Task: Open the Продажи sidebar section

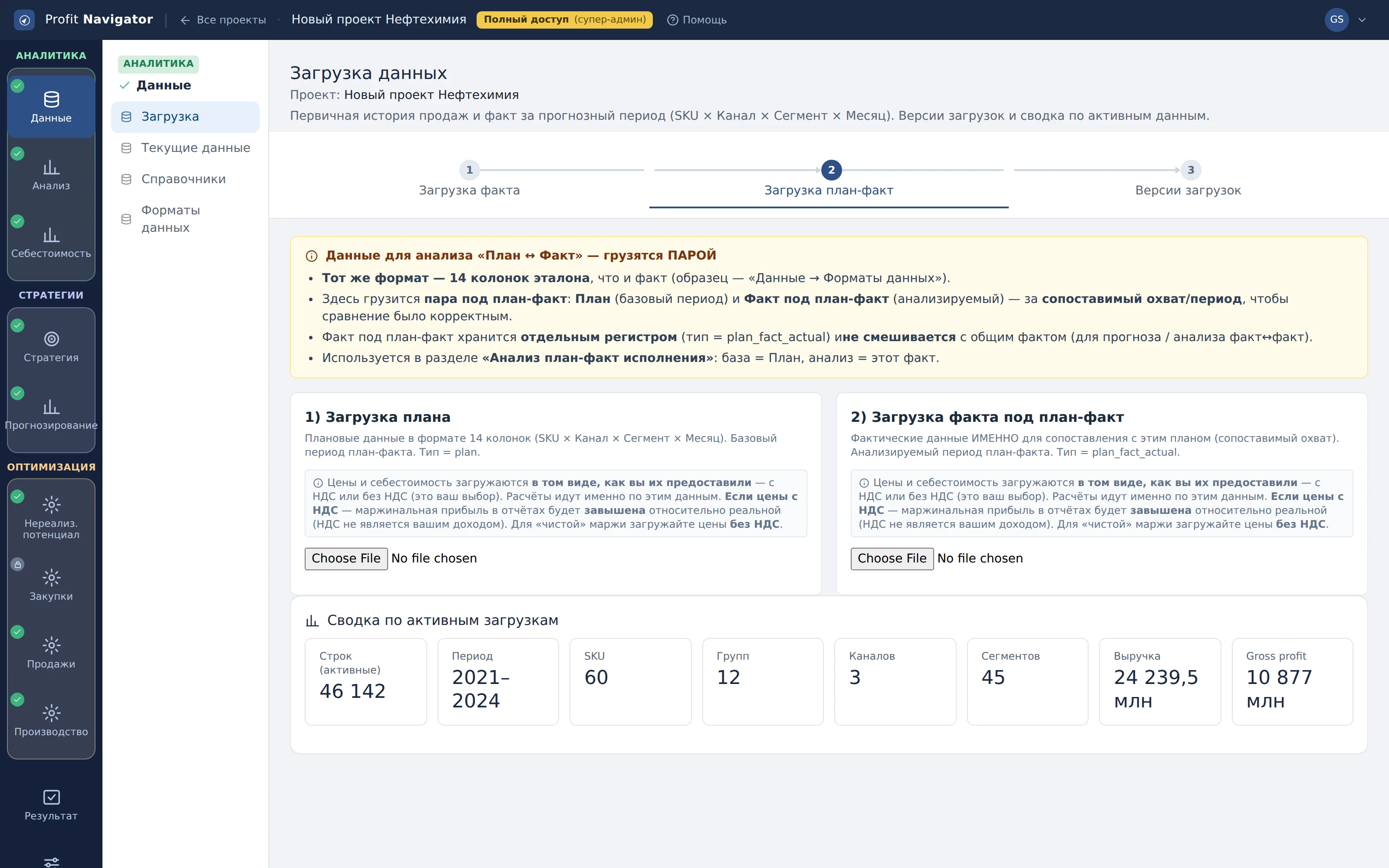Action: point(51,652)
